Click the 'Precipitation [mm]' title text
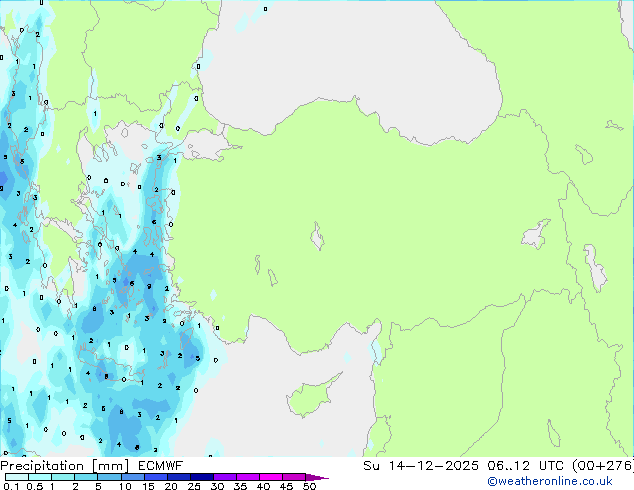This screenshot has width=634, height=490. point(64,466)
